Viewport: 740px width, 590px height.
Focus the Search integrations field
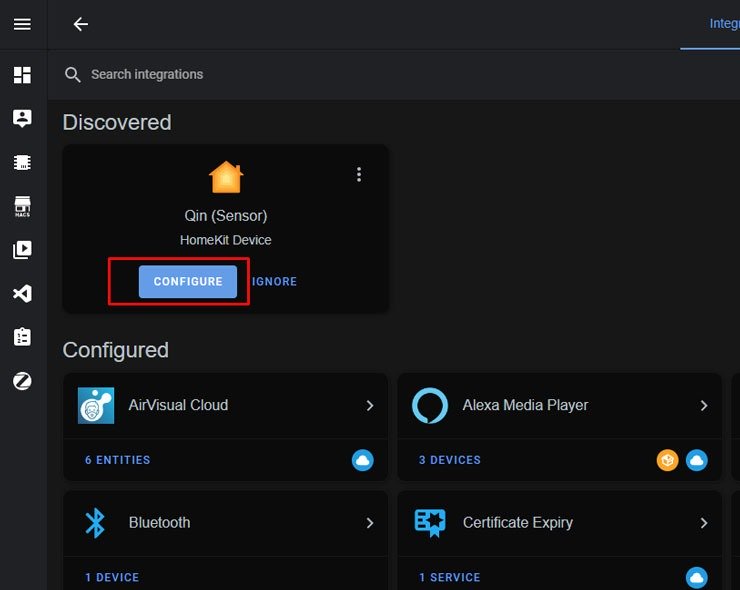(394, 75)
